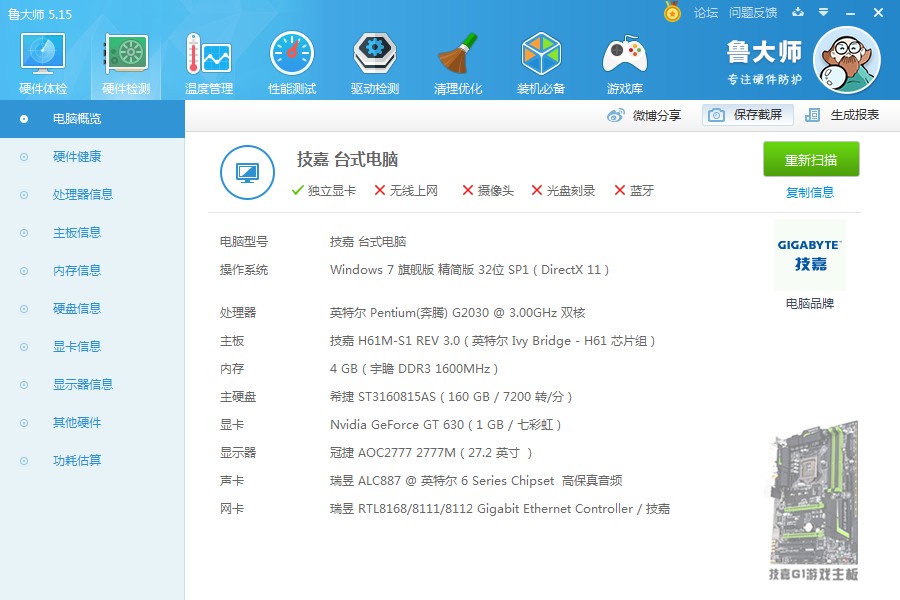Click the 光盘刻录 status indicator
The image size is (900, 600).
point(563,190)
